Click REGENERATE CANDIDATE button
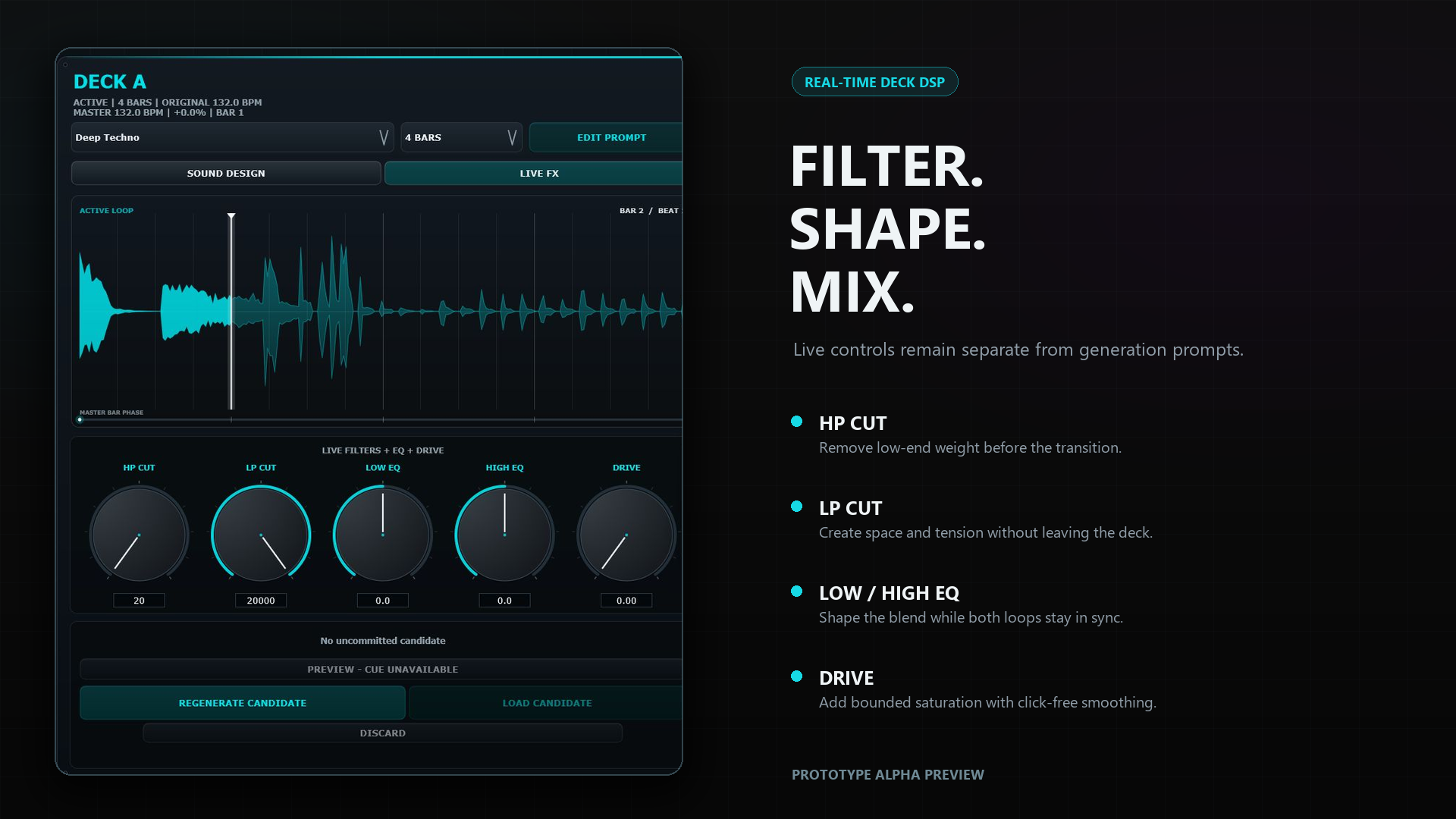The image size is (1456, 819). (243, 703)
